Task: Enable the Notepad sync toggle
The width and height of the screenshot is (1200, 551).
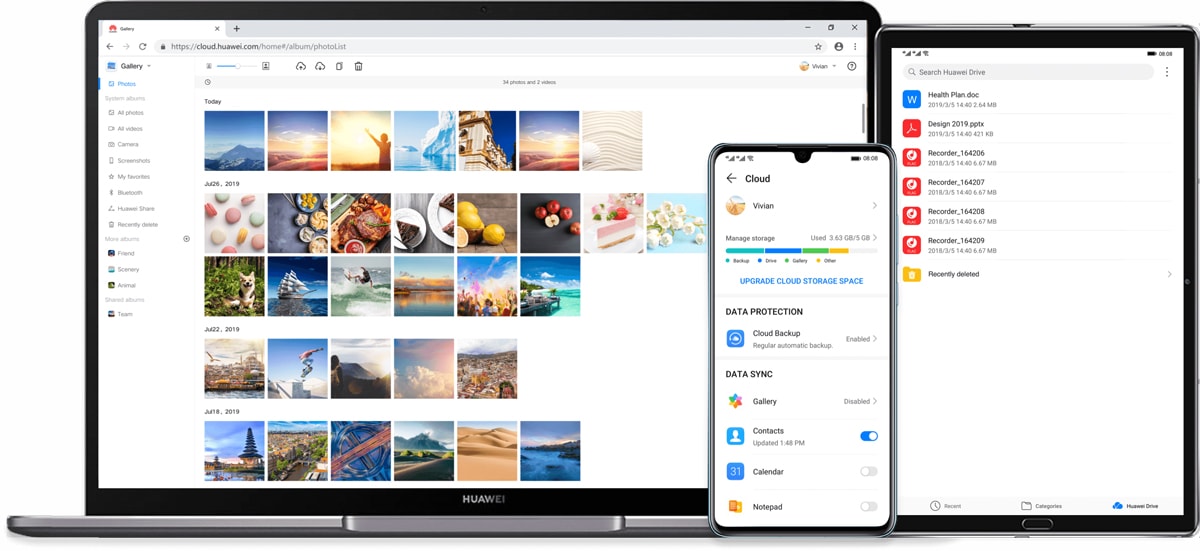Action: point(868,507)
